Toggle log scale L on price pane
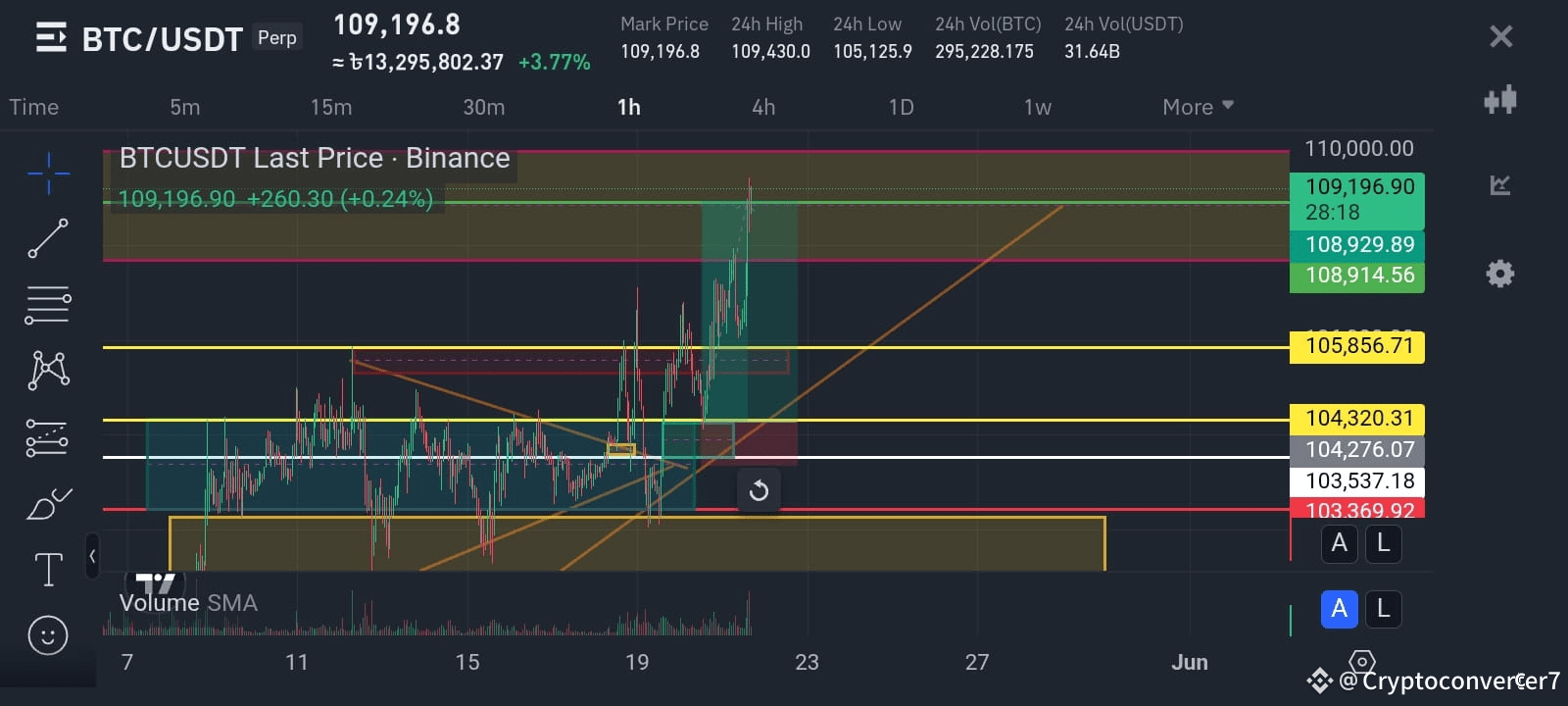The width and height of the screenshot is (1568, 706). click(1383, 543)
